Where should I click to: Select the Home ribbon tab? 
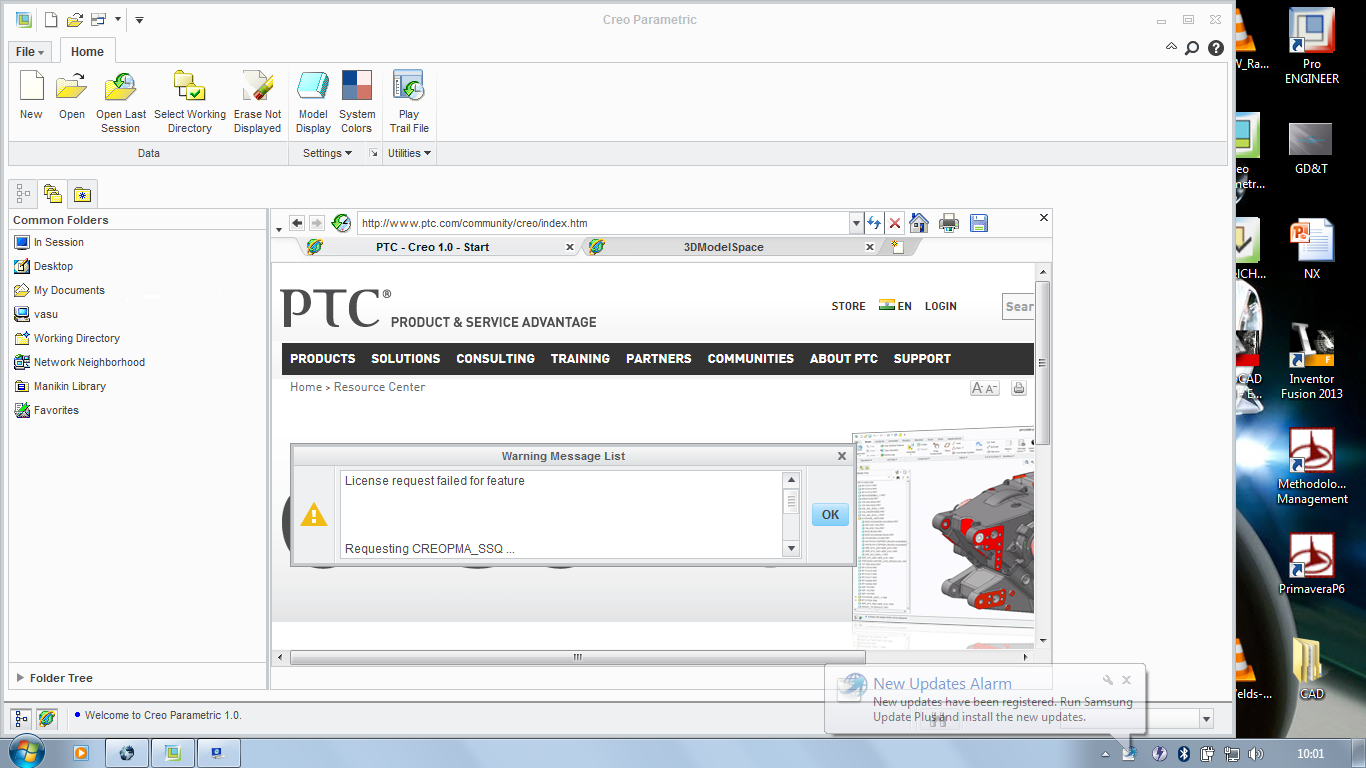[x=87, y=51]
